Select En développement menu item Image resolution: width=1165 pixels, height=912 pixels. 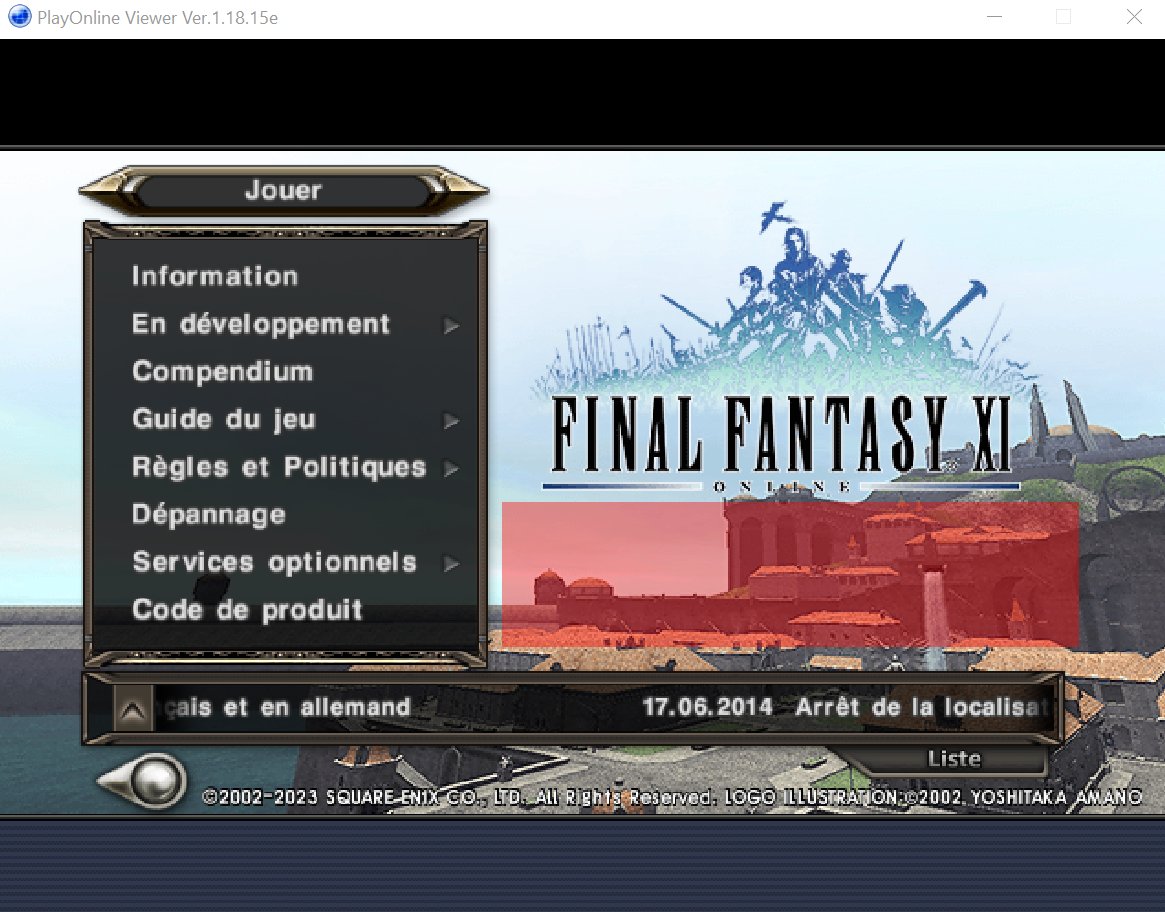pyautogui.click(x=261, y=325)
